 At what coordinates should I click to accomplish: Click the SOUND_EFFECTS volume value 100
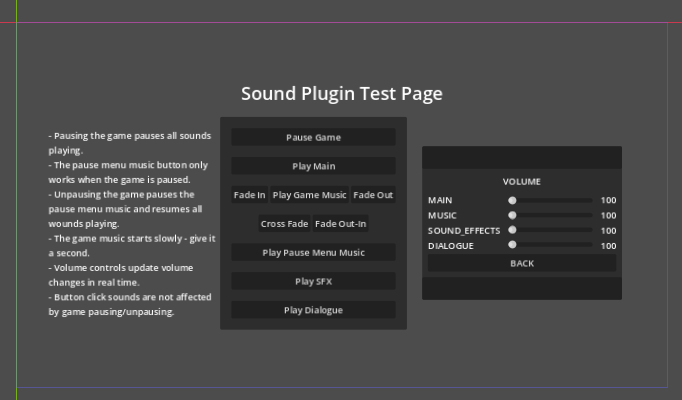[608, 230]
